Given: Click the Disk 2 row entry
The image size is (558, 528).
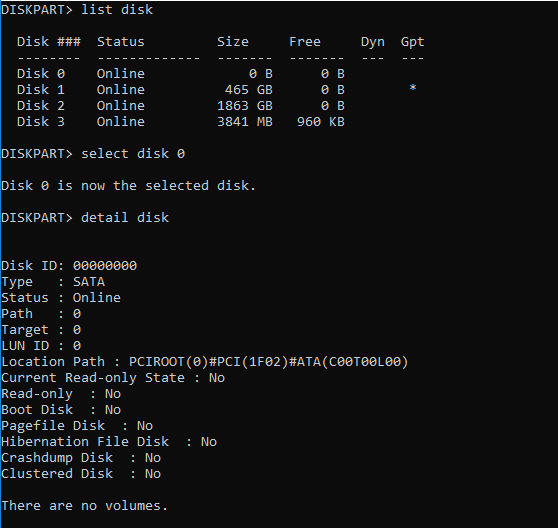Looking at the screenshot, I should coord(181,106).
